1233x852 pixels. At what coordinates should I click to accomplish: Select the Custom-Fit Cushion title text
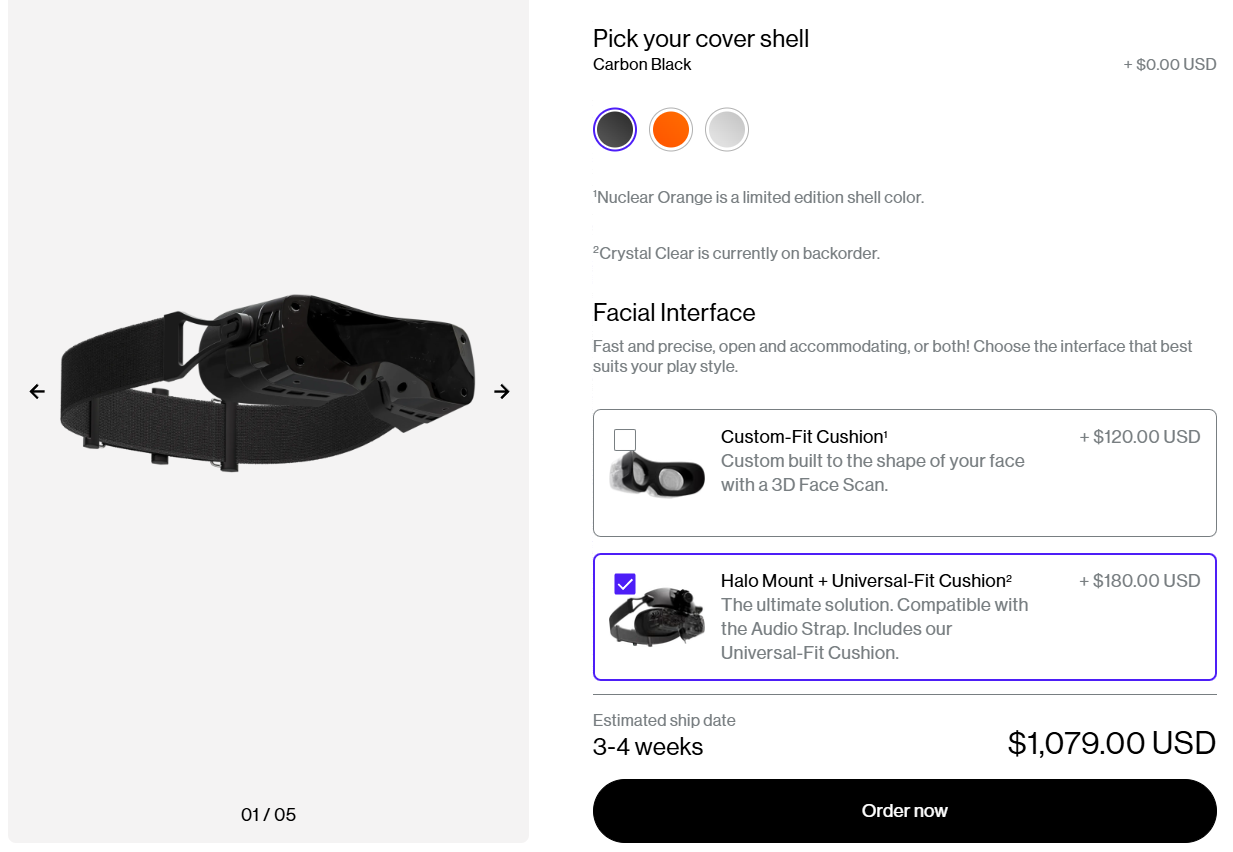click(x=804, y=437)
